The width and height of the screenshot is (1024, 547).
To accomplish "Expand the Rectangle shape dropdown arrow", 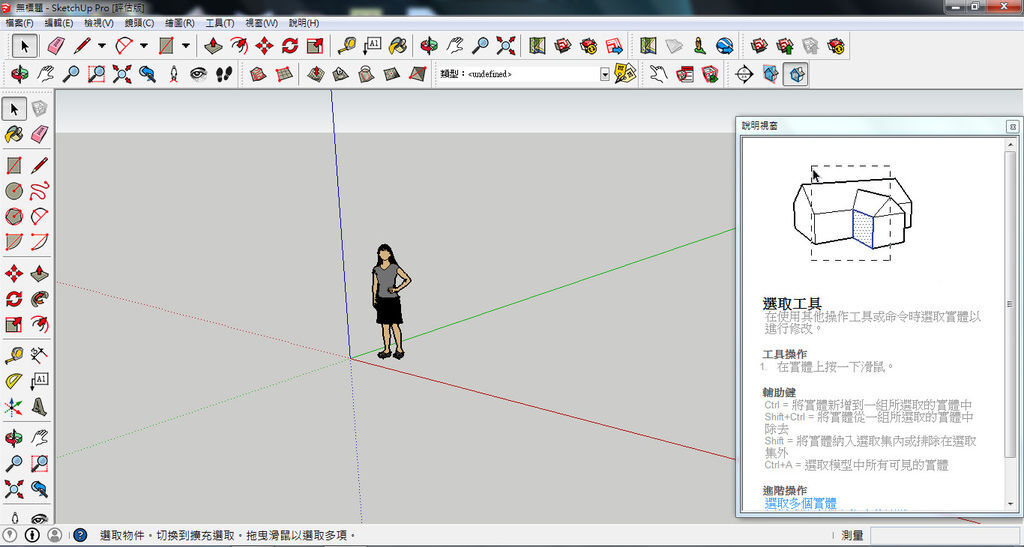I will [186, 46].
